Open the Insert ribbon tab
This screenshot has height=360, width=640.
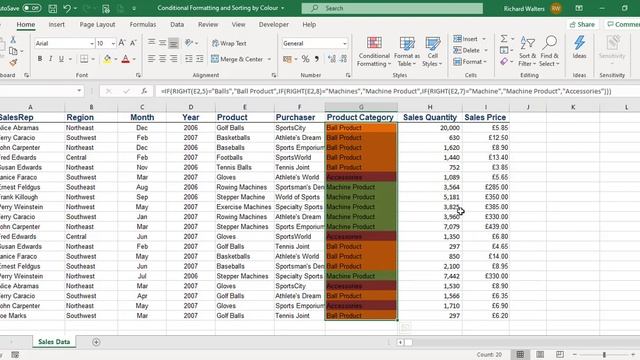point(56,24)
